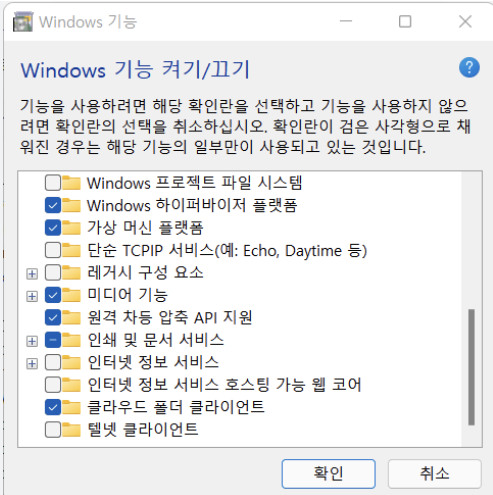Click folder icon beside 단순 TCPIP 서비스
This screenshot has height=495, width=493.
click(x=71, y=250)
